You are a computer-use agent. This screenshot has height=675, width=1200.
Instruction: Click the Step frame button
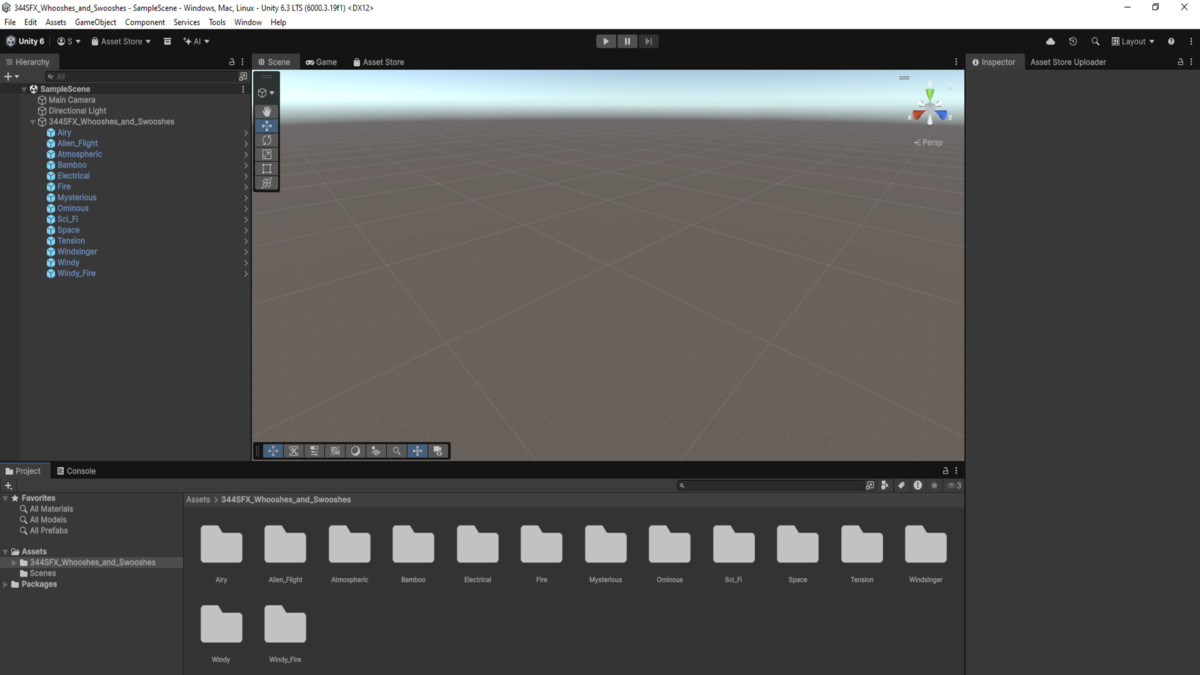point(649,41)
